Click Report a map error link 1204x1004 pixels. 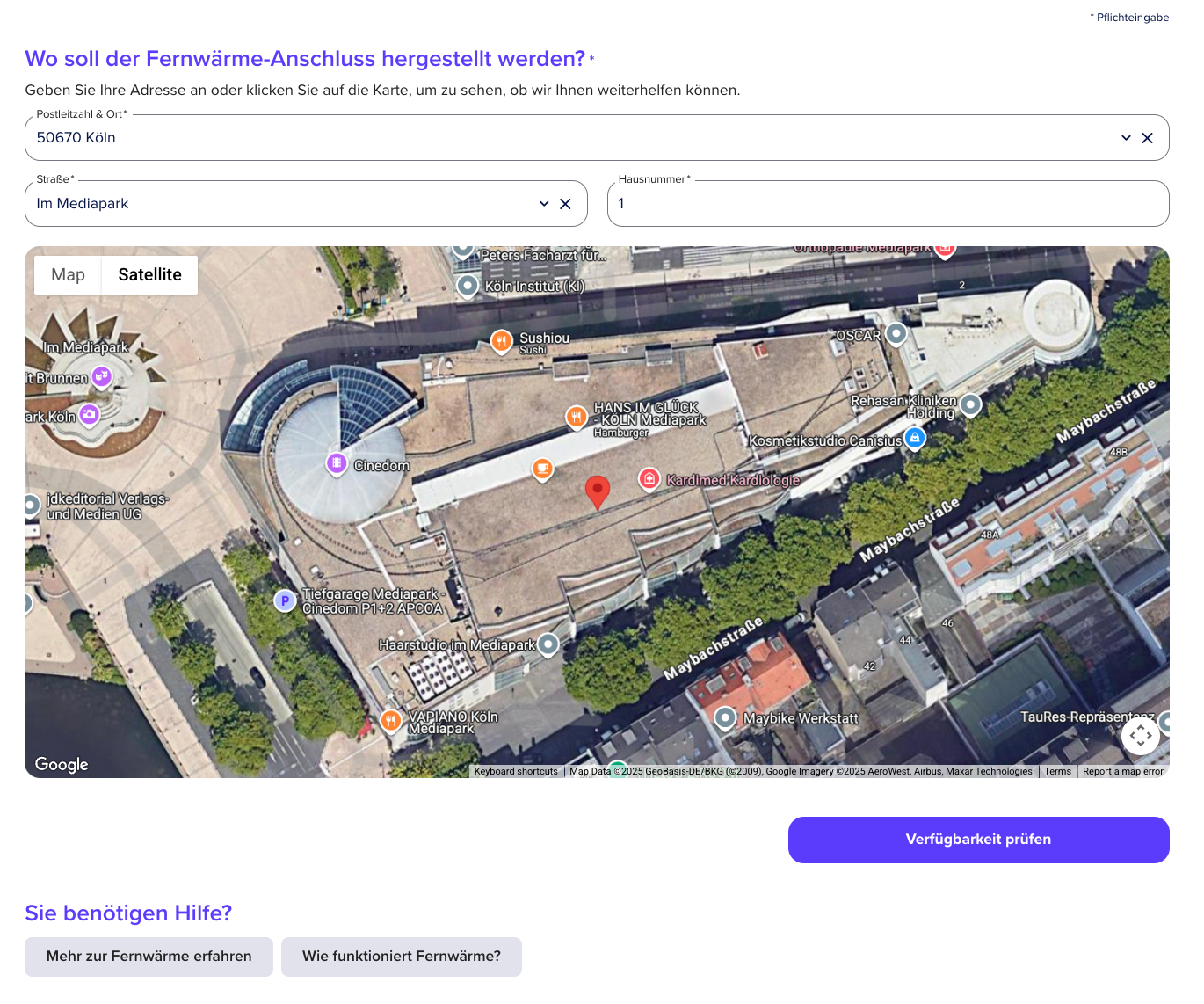[1123, 772]
